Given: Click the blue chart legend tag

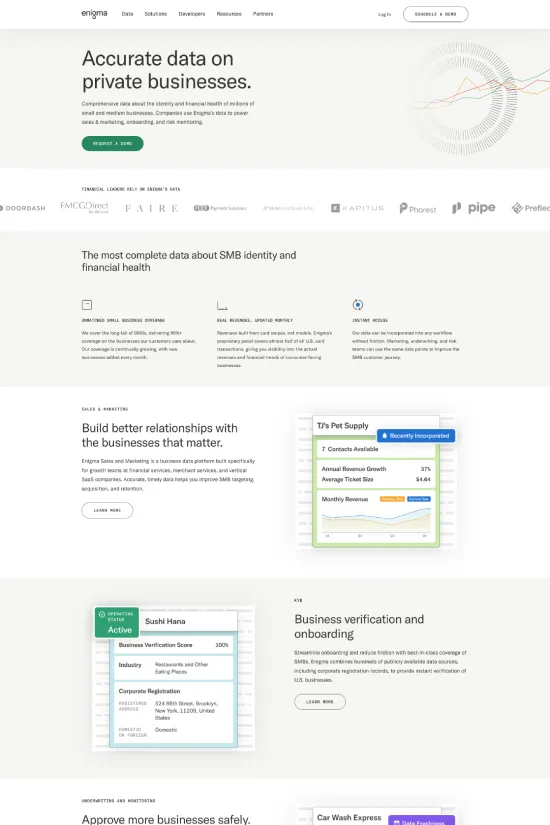Looking at the screenshot, I should coord(419,499).
